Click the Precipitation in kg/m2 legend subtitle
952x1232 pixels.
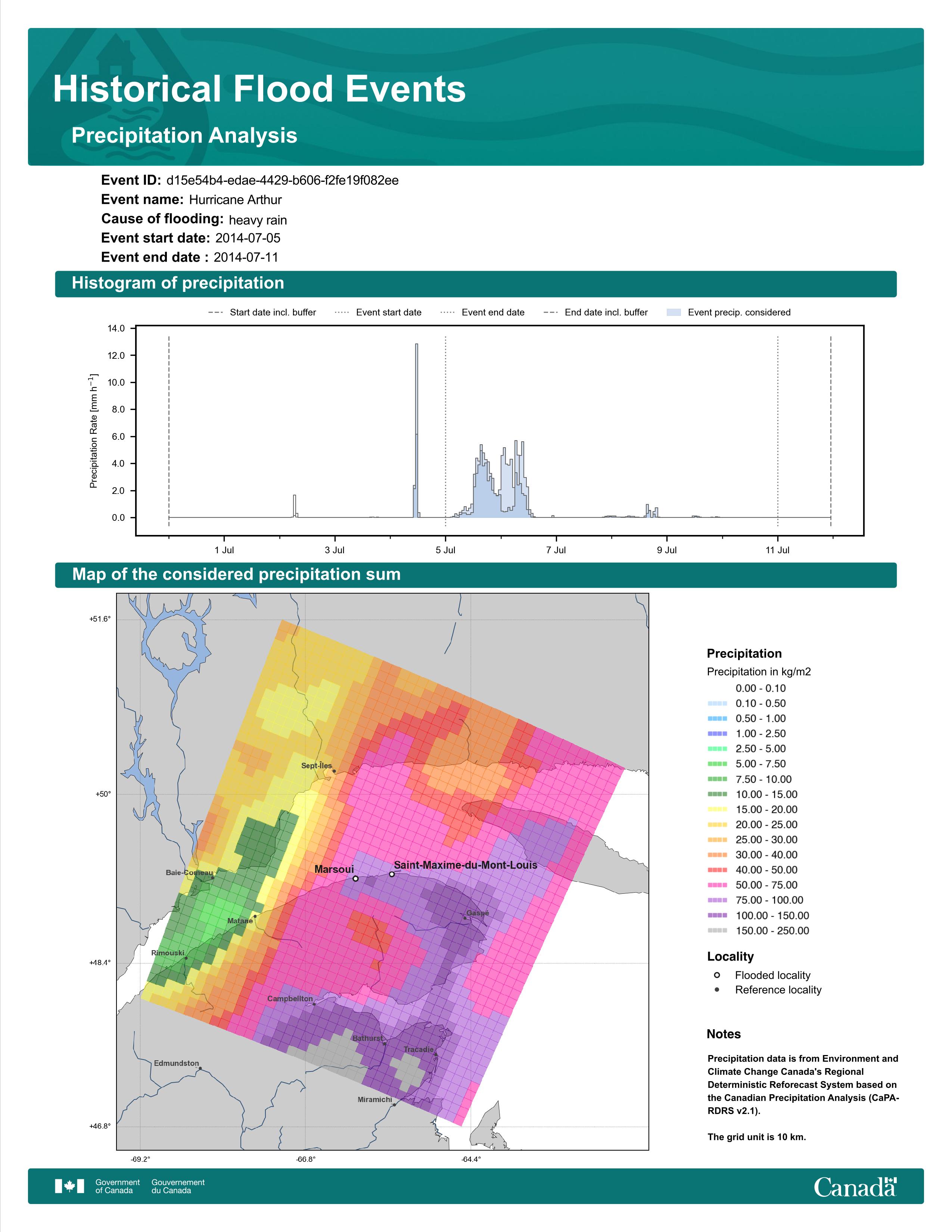pyautogui.click(x=759, y=672)
